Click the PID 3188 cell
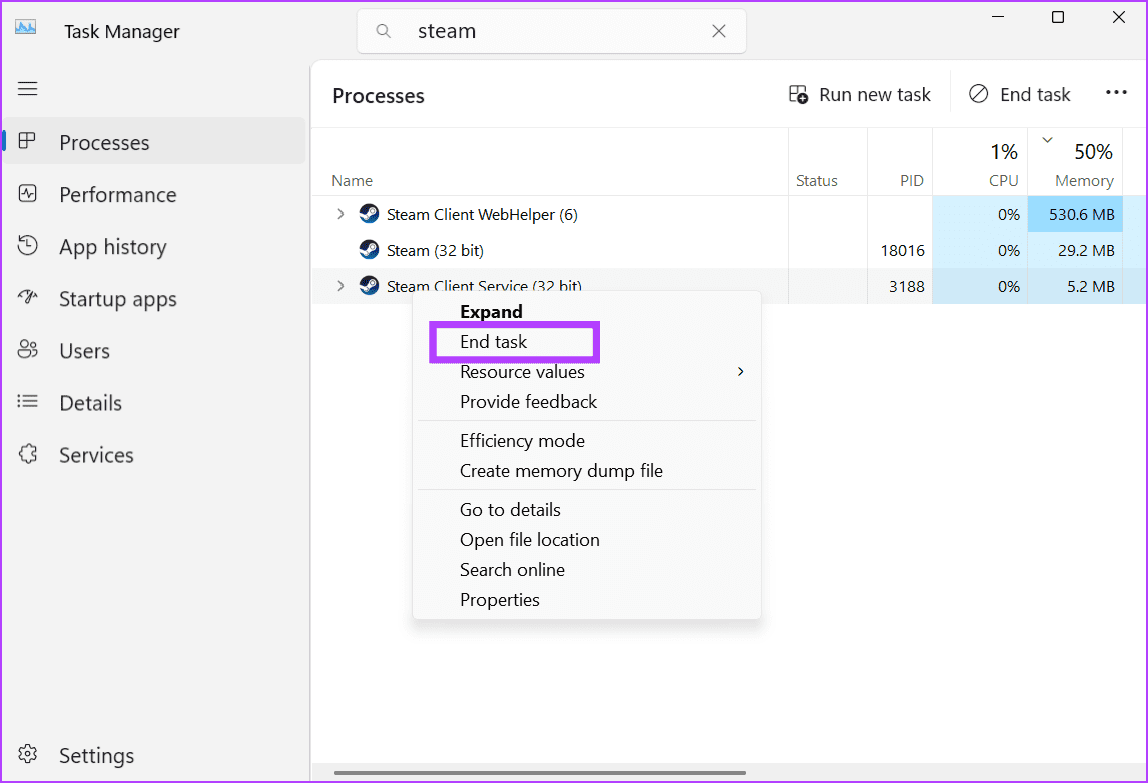1148x783 pixels. [x=900, y=286]
